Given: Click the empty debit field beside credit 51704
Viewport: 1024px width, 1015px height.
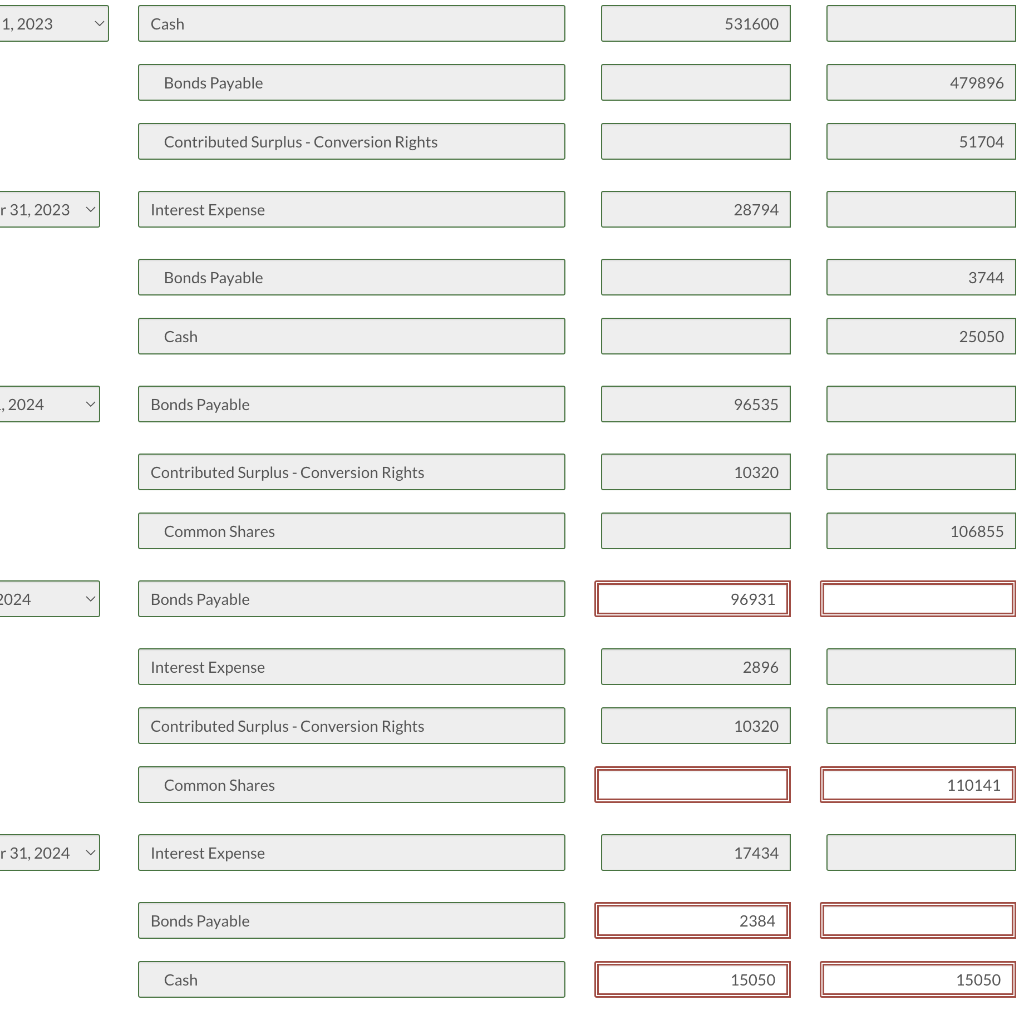Looking at the screenshot, I should 696,142.
